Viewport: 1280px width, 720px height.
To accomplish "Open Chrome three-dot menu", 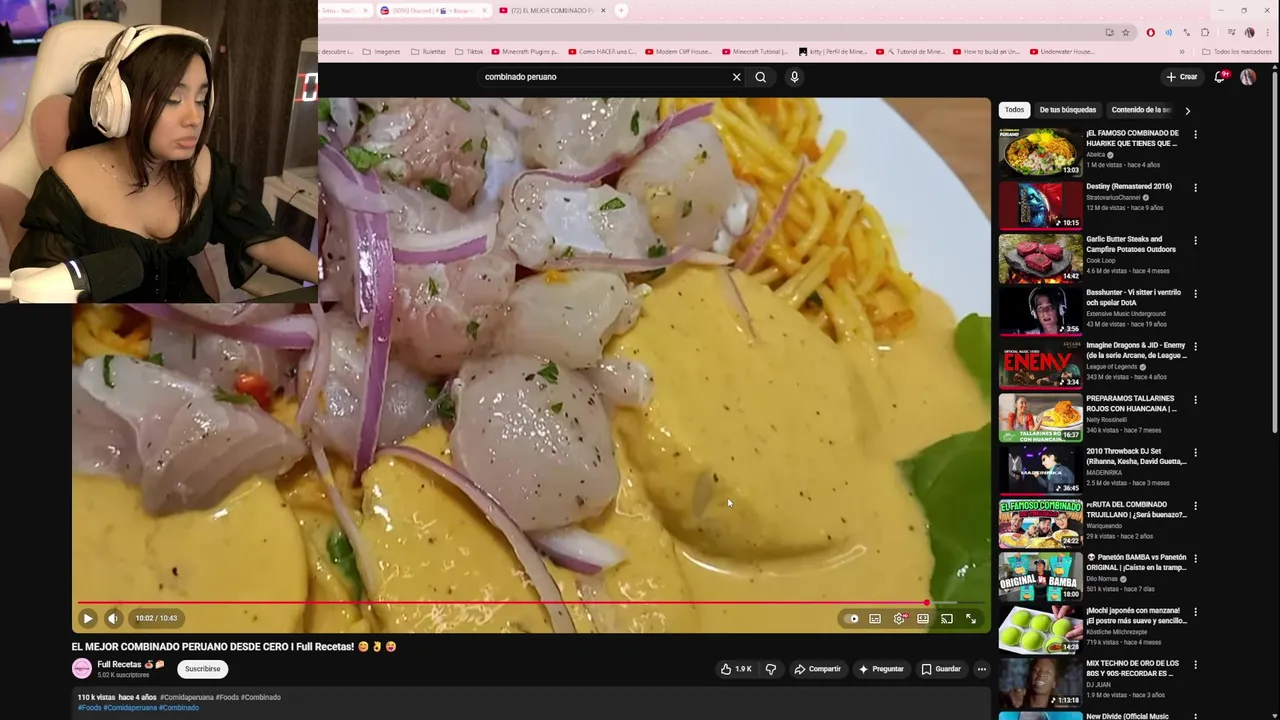I will 1268,32.
